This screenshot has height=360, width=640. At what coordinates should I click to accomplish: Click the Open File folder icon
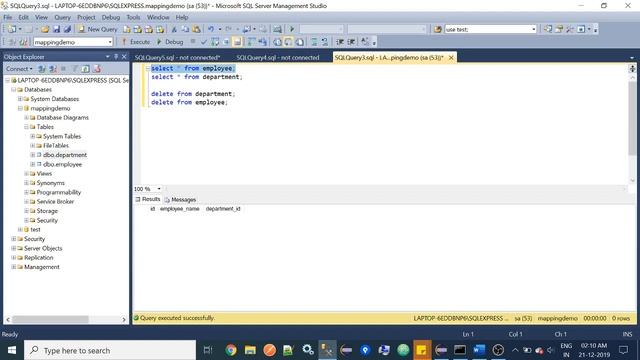(x=45, y=29)
